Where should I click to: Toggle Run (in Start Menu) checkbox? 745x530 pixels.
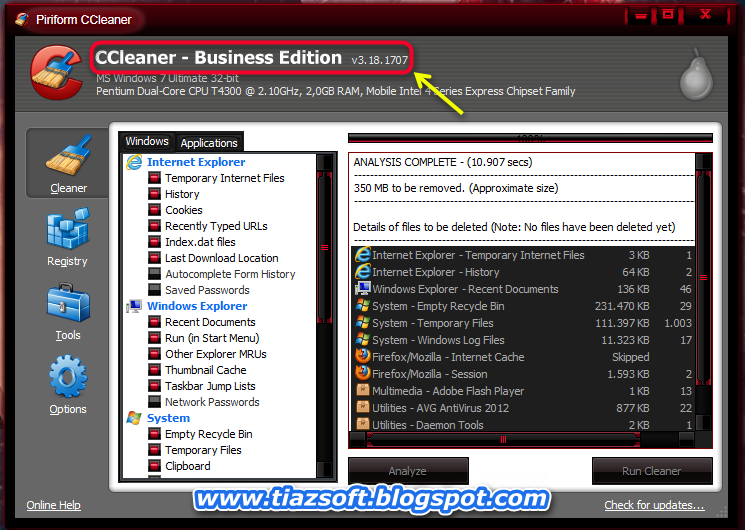coord(154,338)
